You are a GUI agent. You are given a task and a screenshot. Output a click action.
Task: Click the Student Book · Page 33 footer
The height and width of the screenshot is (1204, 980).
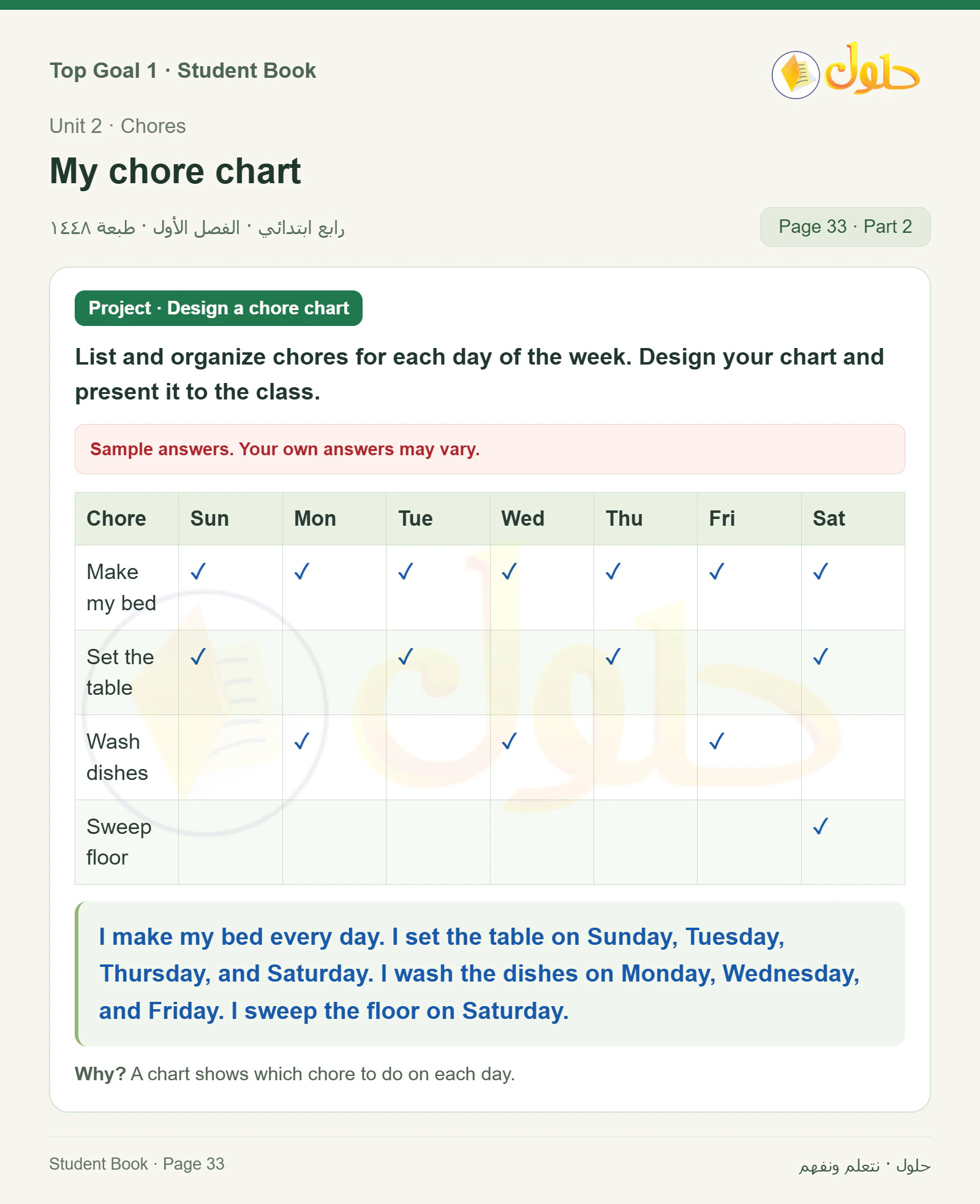(137, 1164)
